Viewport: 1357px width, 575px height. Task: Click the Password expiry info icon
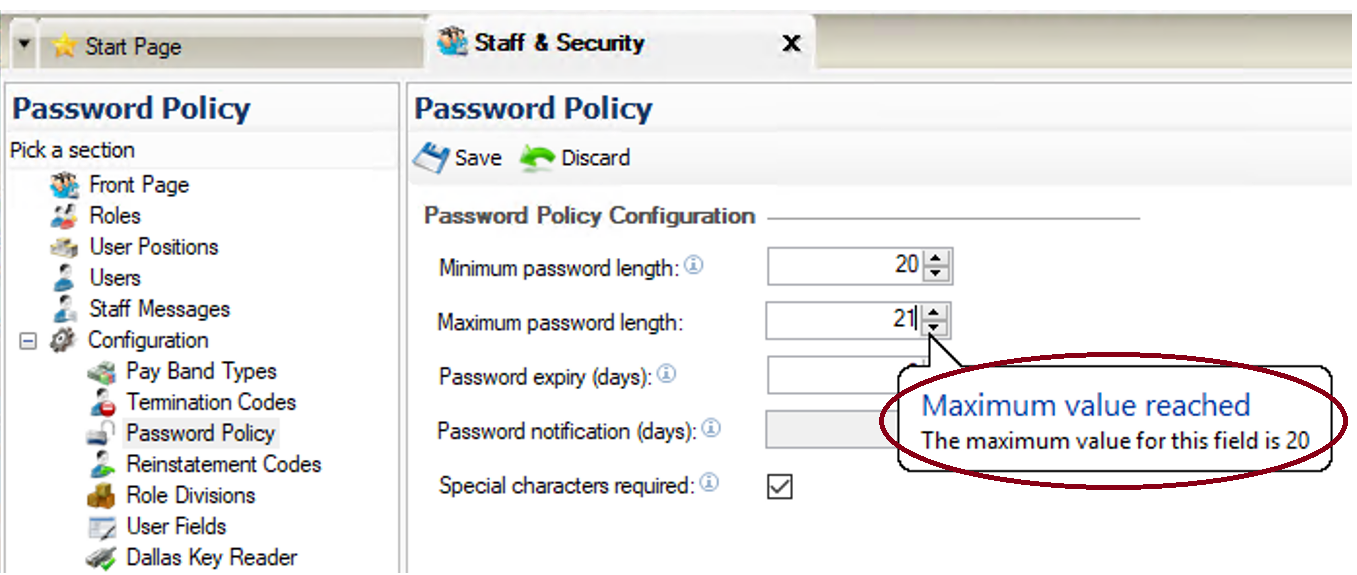click(x=666, y=375)
